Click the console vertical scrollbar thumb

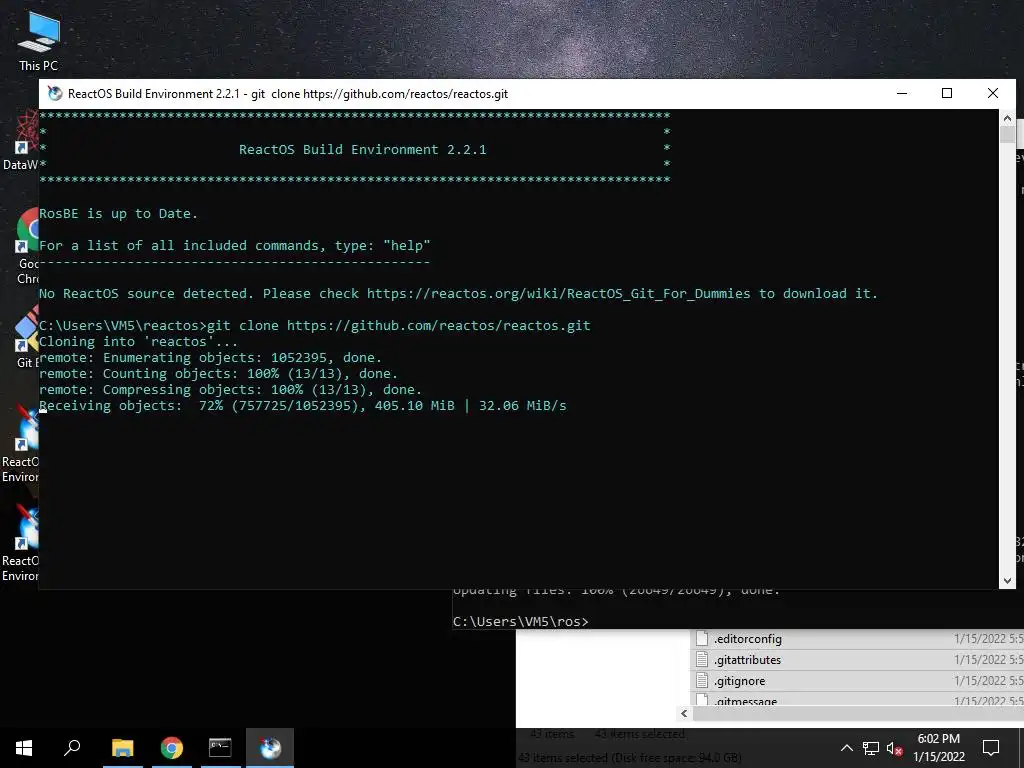[x=1007, y=135]
